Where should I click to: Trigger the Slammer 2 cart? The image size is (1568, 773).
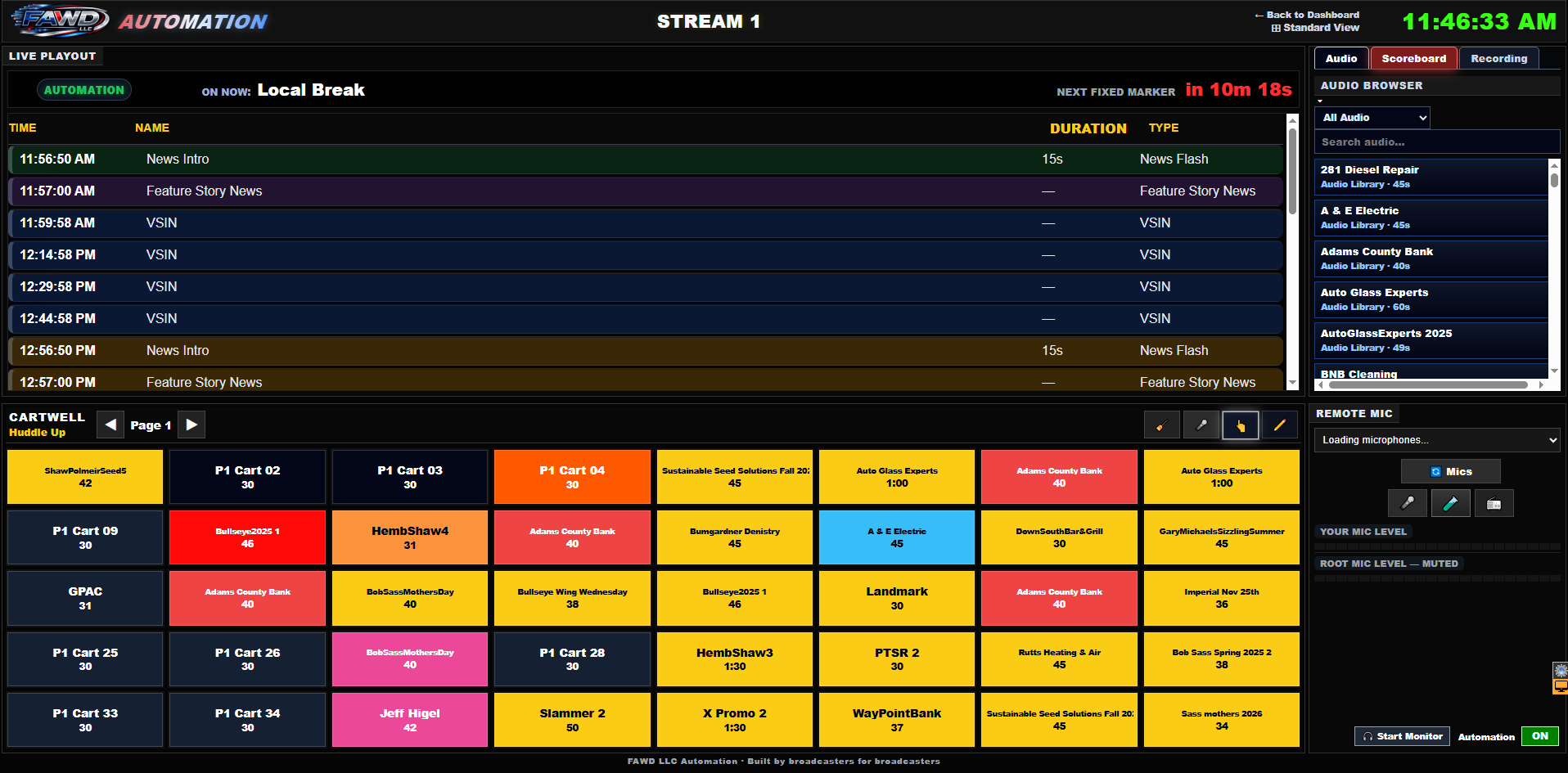(572, 720)
